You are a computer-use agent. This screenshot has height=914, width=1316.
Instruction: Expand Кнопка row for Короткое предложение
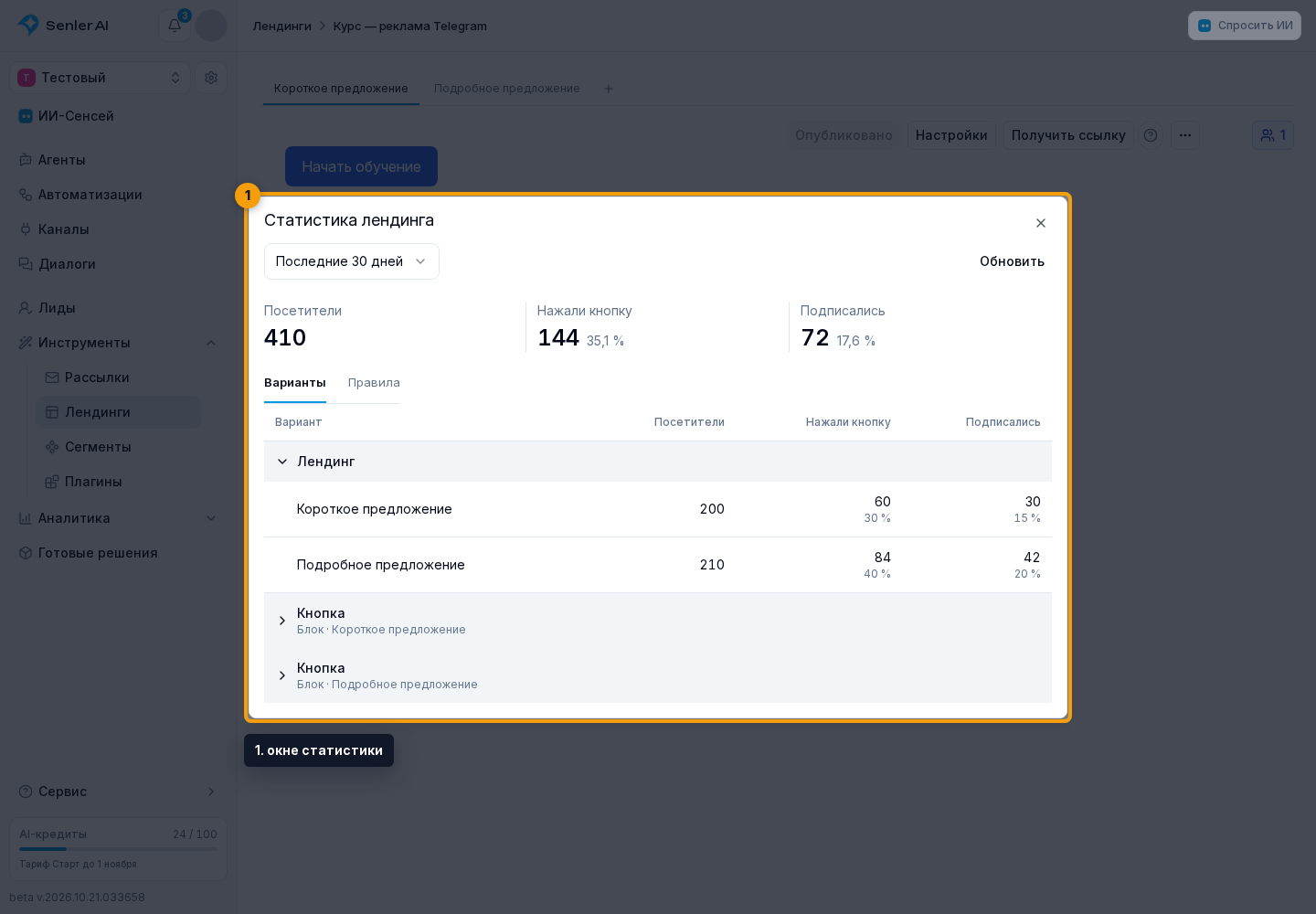tap(658, 621)
